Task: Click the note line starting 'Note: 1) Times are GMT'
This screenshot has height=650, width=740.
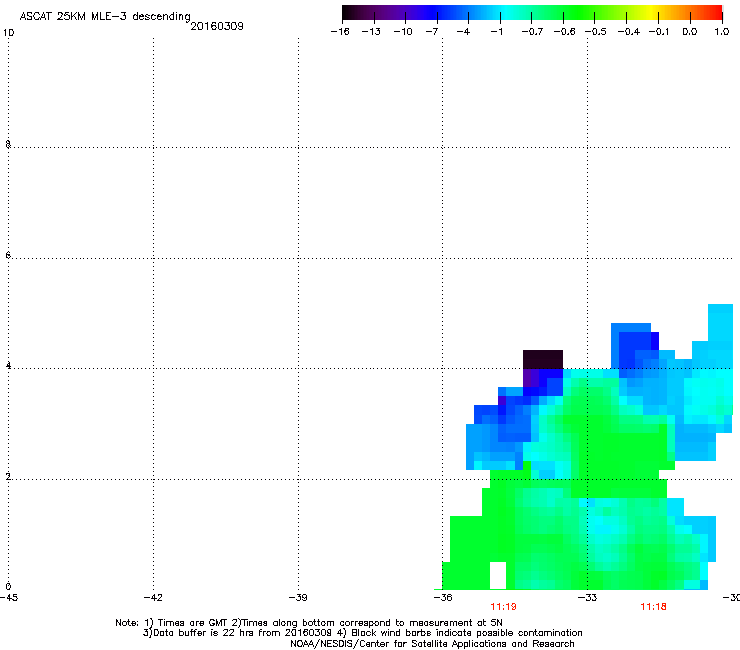Action: click(x=309, y=623)
